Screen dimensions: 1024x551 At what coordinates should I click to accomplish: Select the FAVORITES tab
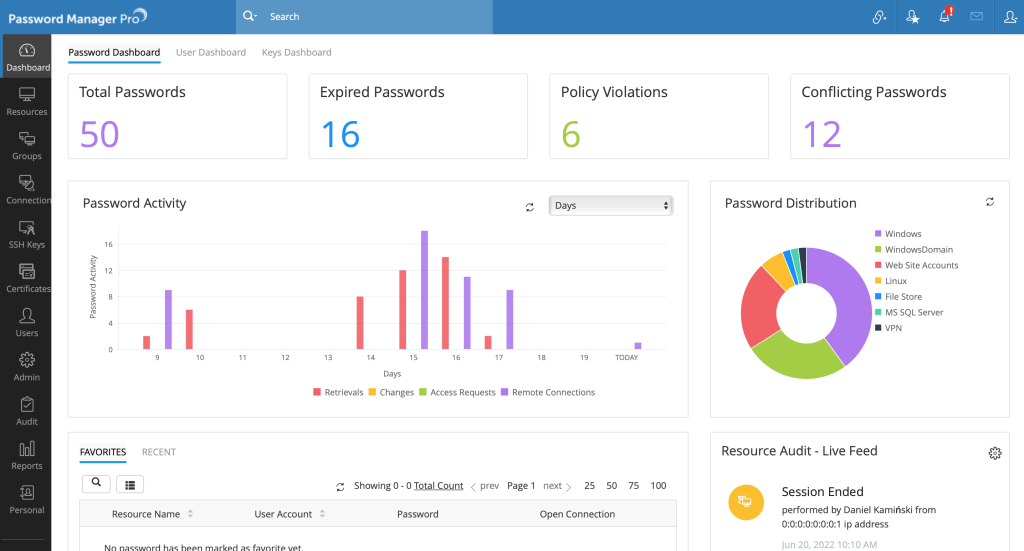click(103, 452)
